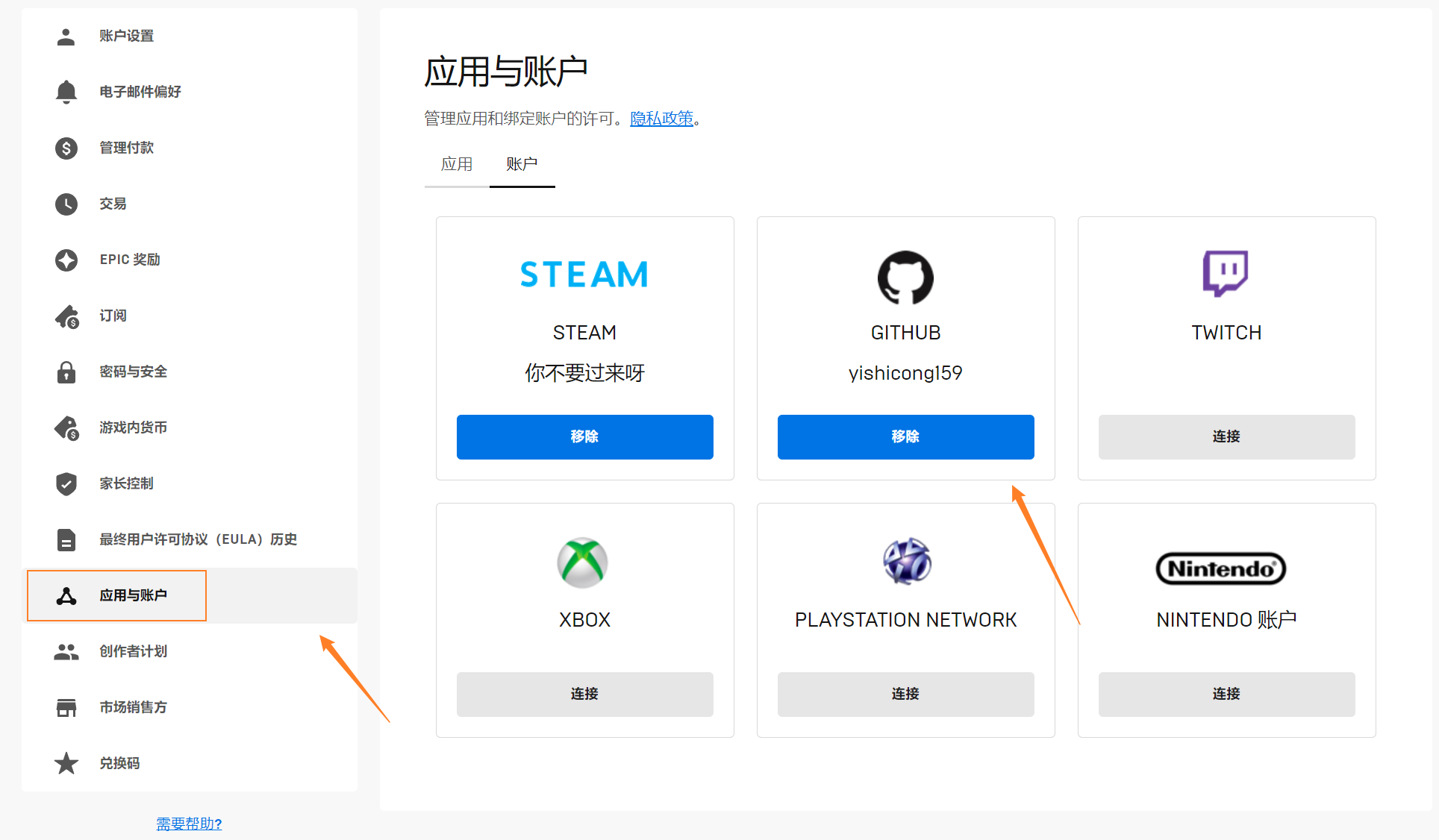Remove the linked GitHub account yishicong159
Viewport: 1439px width, 840px height.
click(x=905, y=437)
